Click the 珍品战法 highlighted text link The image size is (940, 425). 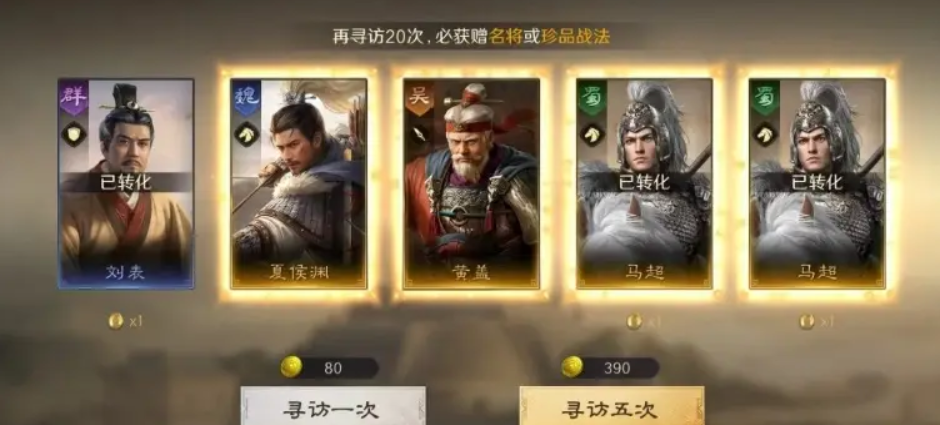click(576, 37)
